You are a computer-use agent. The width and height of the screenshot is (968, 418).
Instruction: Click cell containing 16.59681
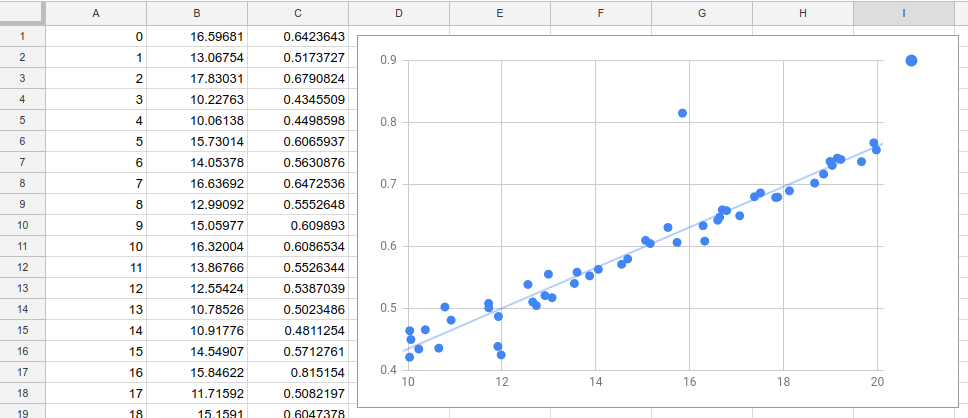click(197, 36)
